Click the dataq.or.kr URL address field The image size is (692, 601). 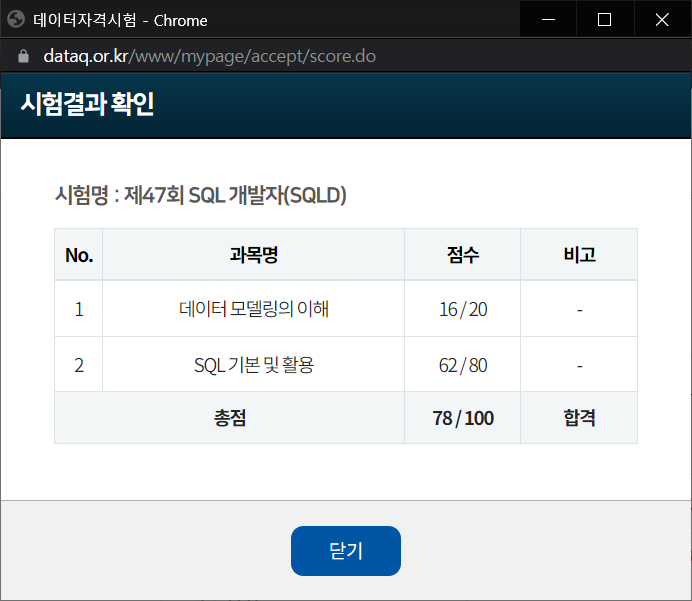tap(210, 56)
